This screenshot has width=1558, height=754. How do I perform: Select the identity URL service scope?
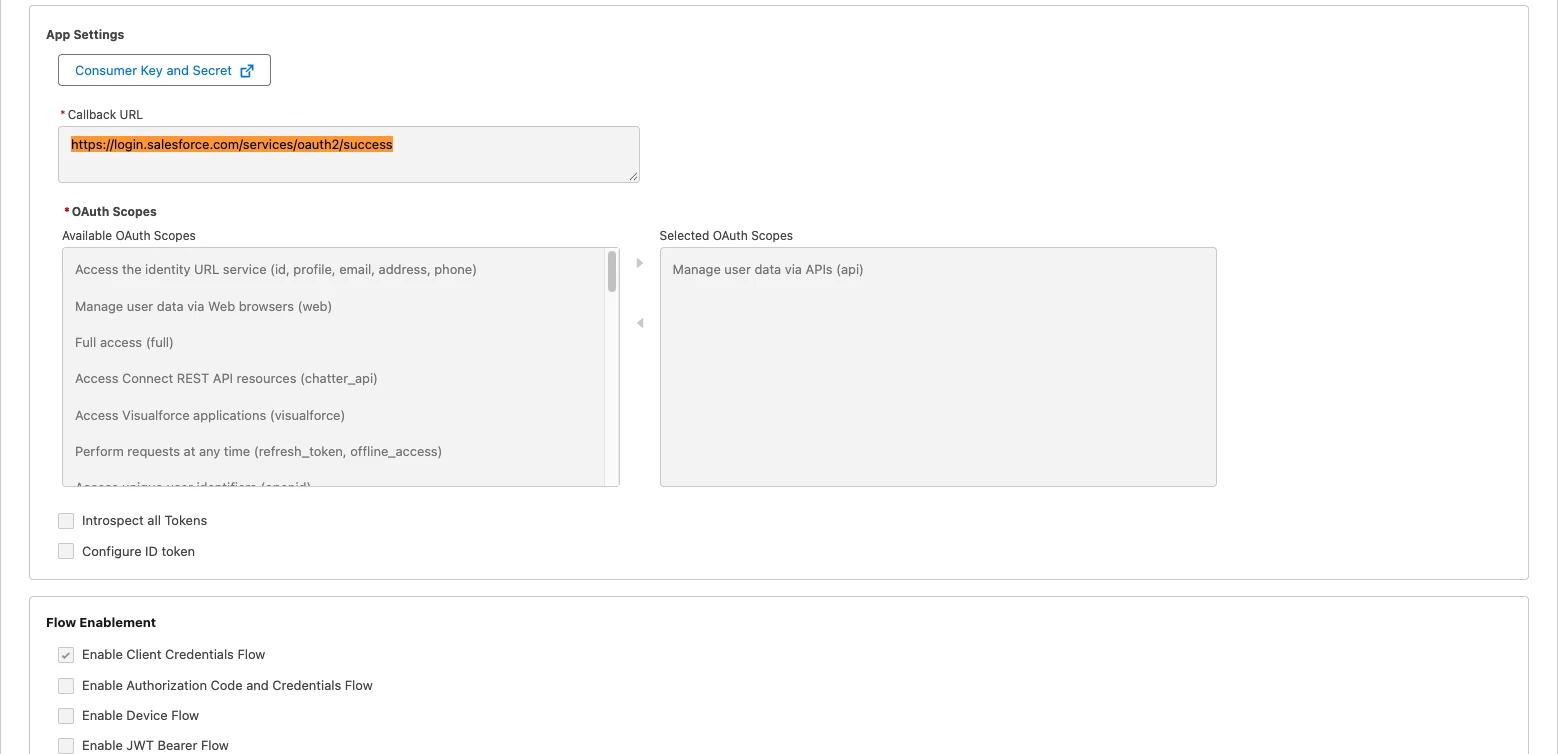[x=276, y=269]
